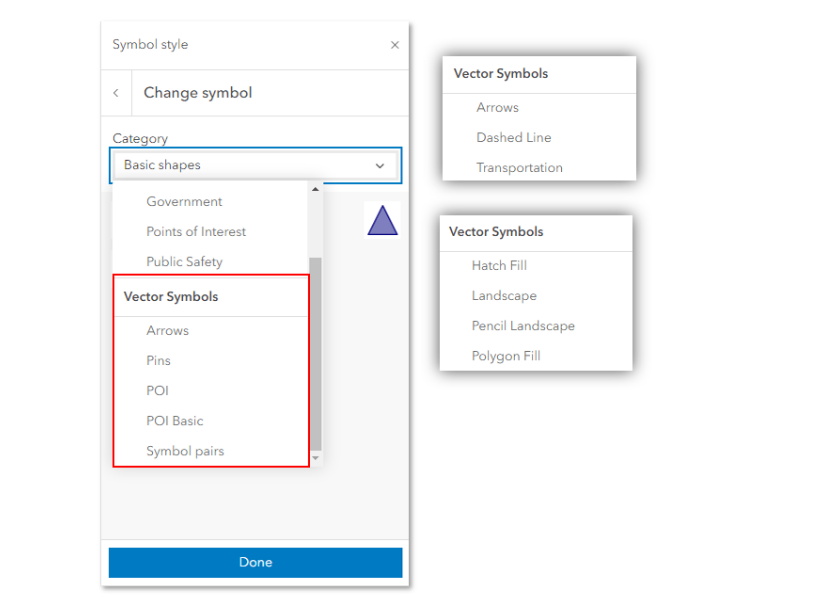
Task: Select Arrows in the dropdown list
Action: coord(167,331)
